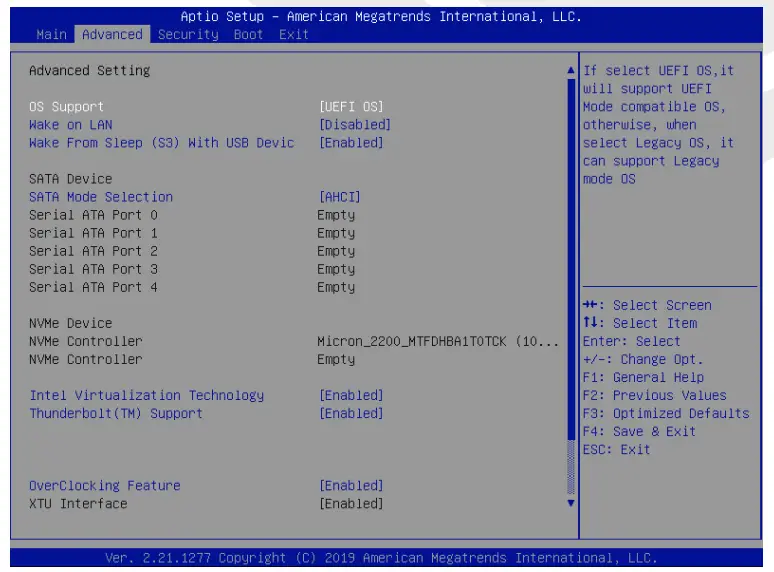This screenshot has width=774, height=572.
Task: Change Wake From Sleep (S3) Enabled option
Action: pyautogui.click(x=350, y=143)
